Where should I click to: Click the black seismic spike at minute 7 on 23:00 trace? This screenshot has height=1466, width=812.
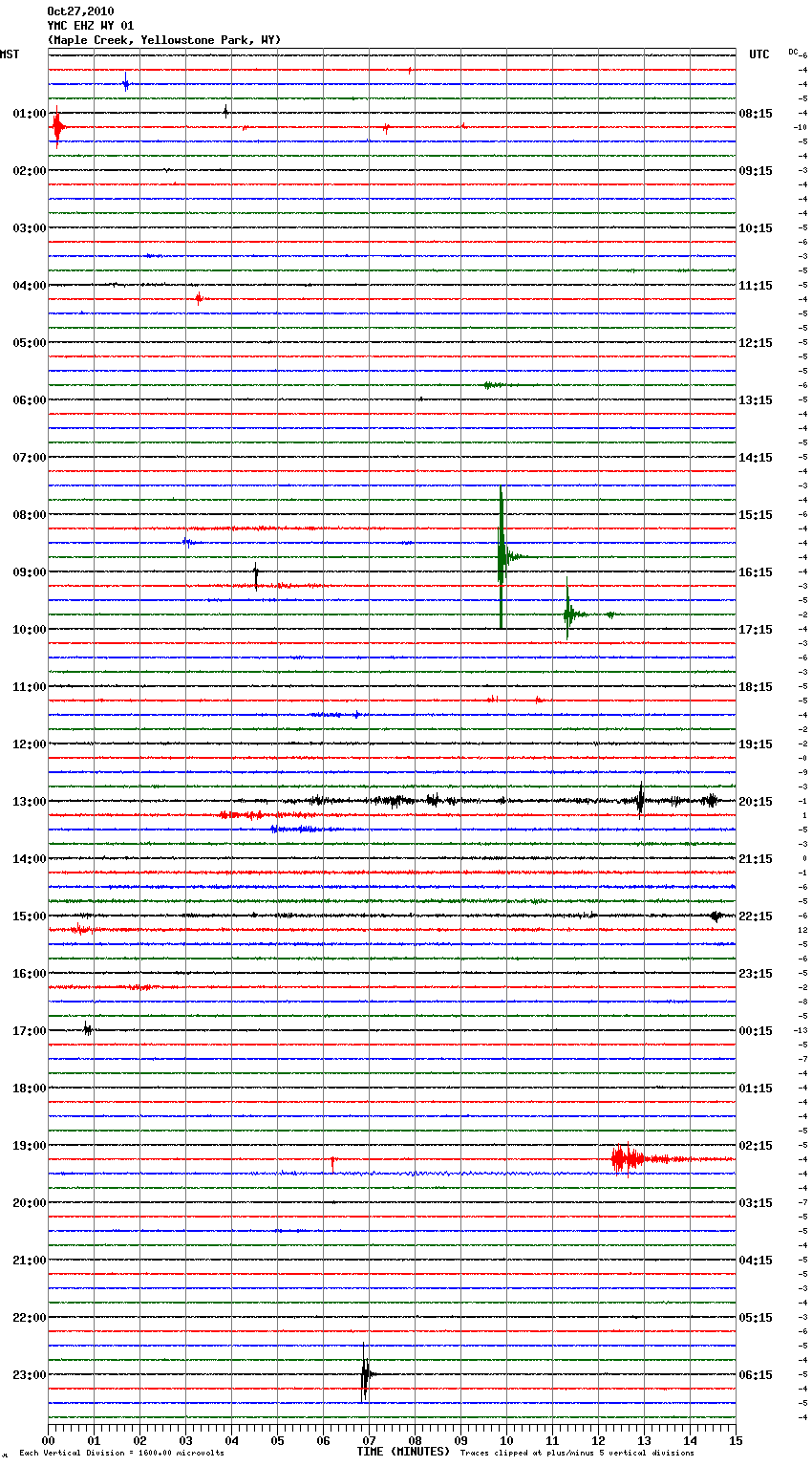click(x=365, y=1374)
